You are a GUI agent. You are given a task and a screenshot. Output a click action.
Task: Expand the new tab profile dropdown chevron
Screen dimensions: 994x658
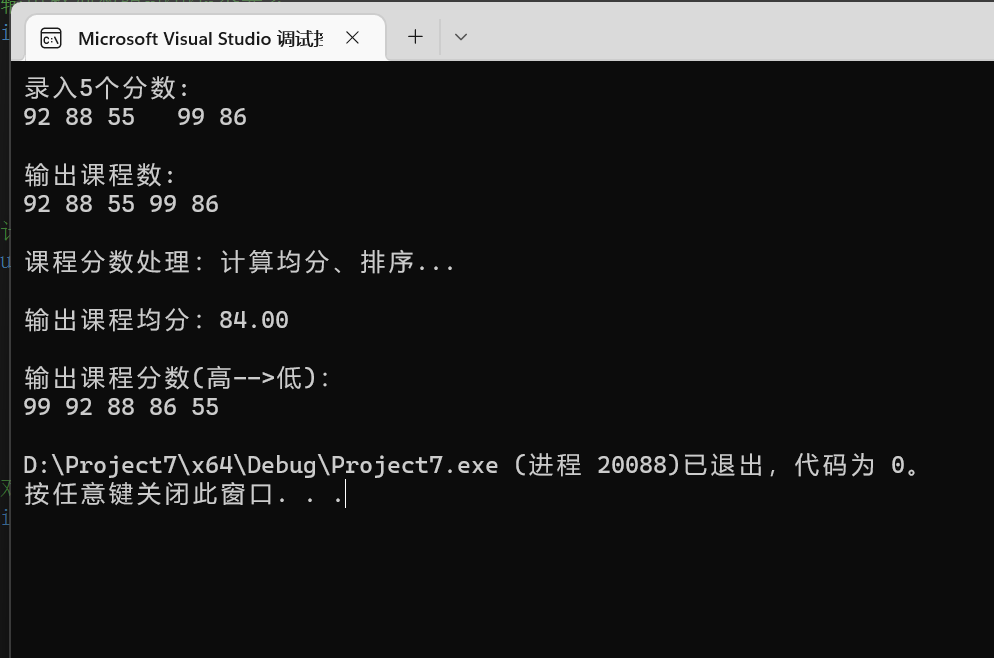(x=460, y=37)
